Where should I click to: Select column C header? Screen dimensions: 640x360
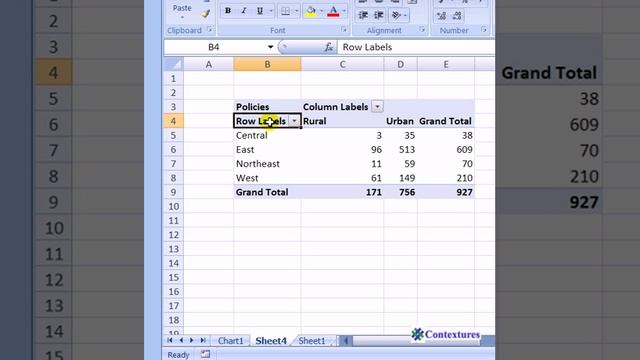[x=342, y=64]
